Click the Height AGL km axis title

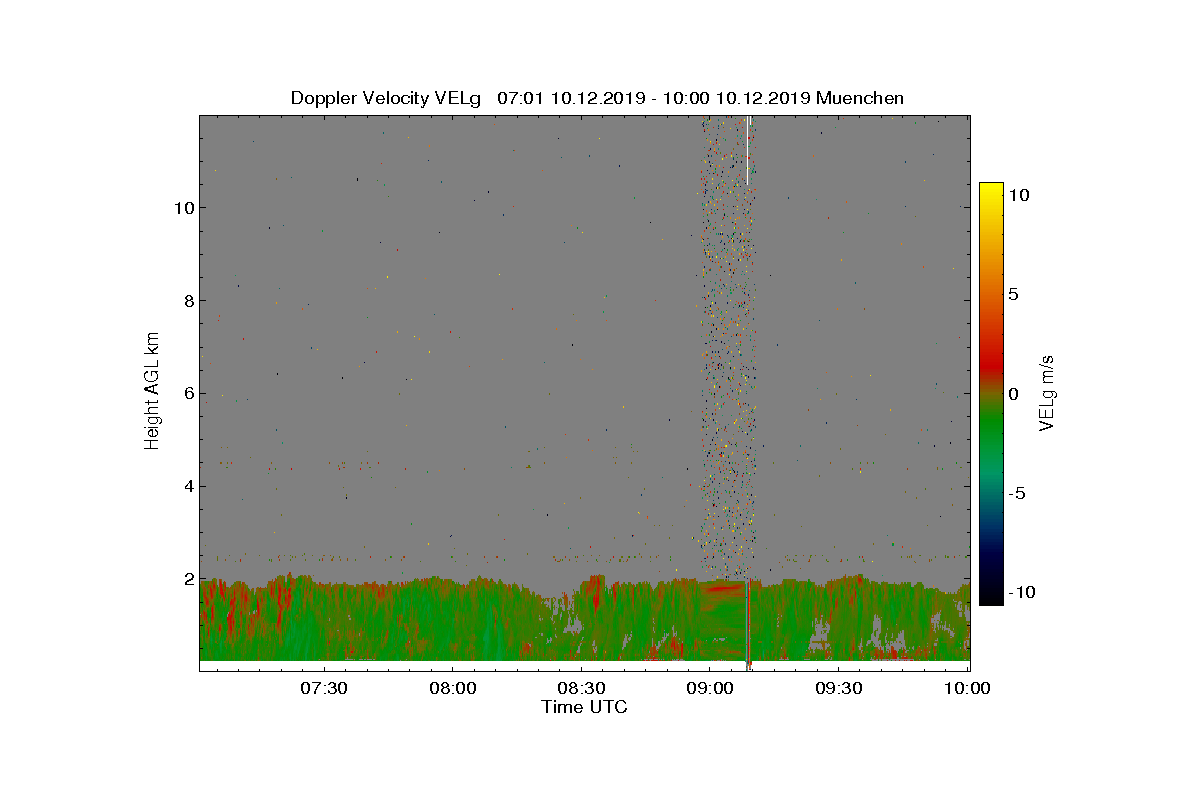[152, 391]
